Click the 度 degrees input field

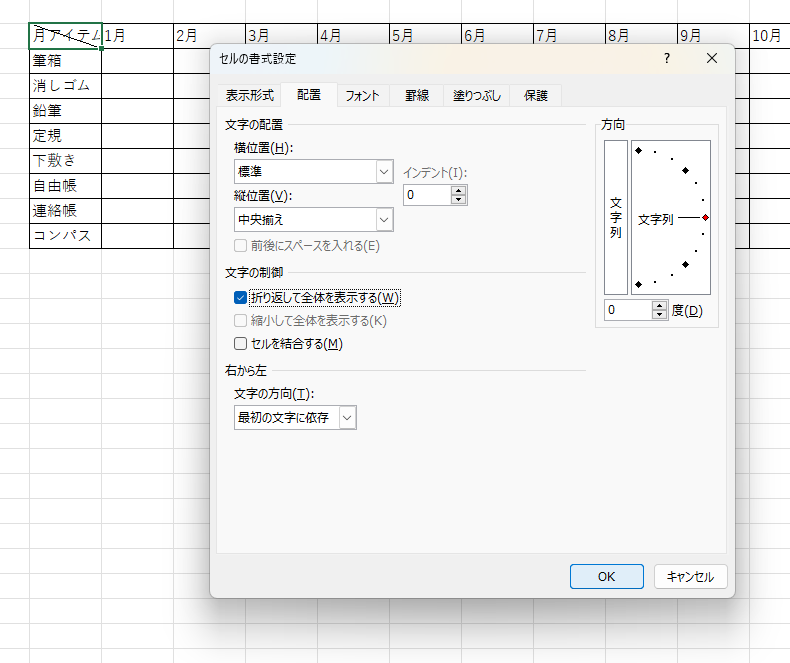pos(627,311)
